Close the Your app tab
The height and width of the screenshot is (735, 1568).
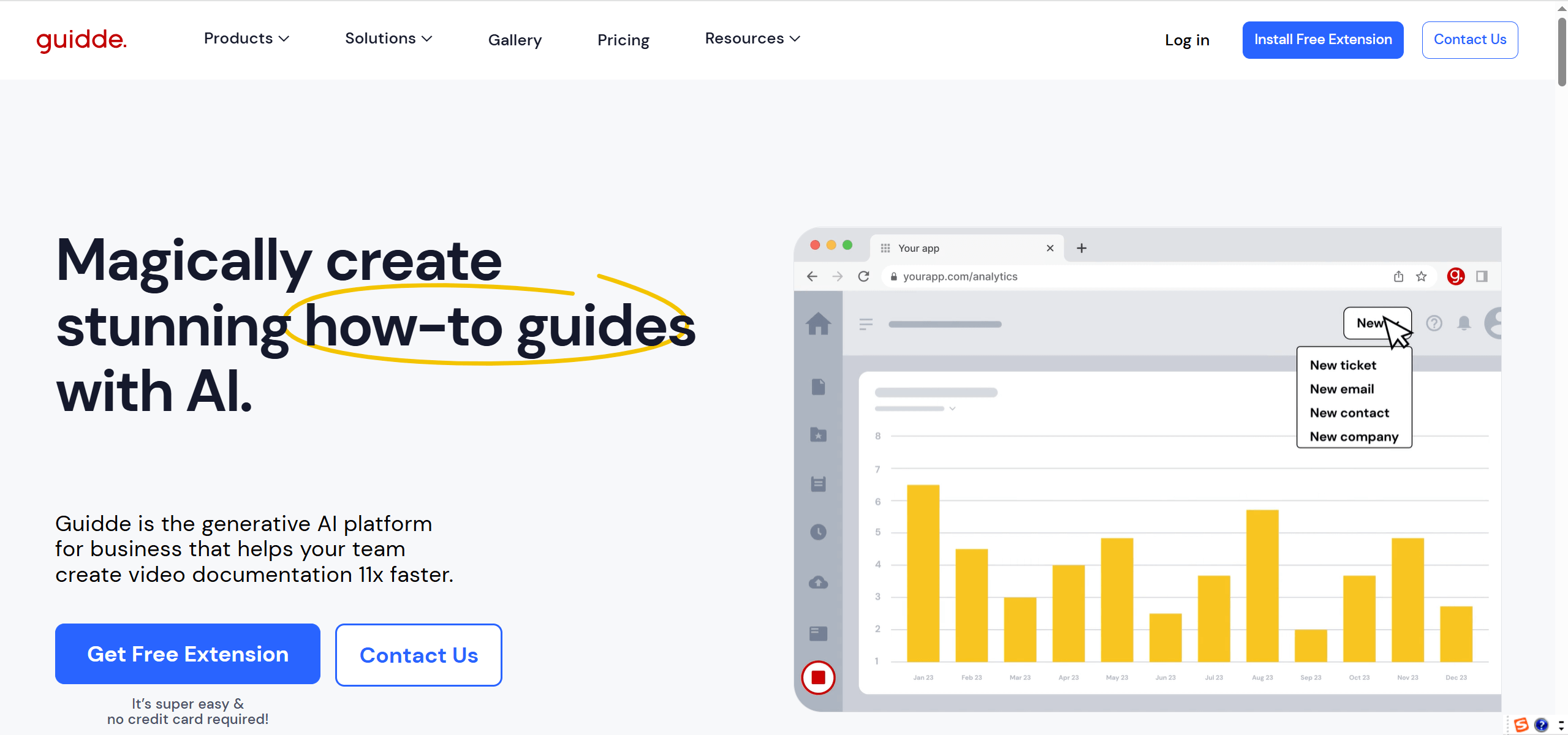[1050, 248]
